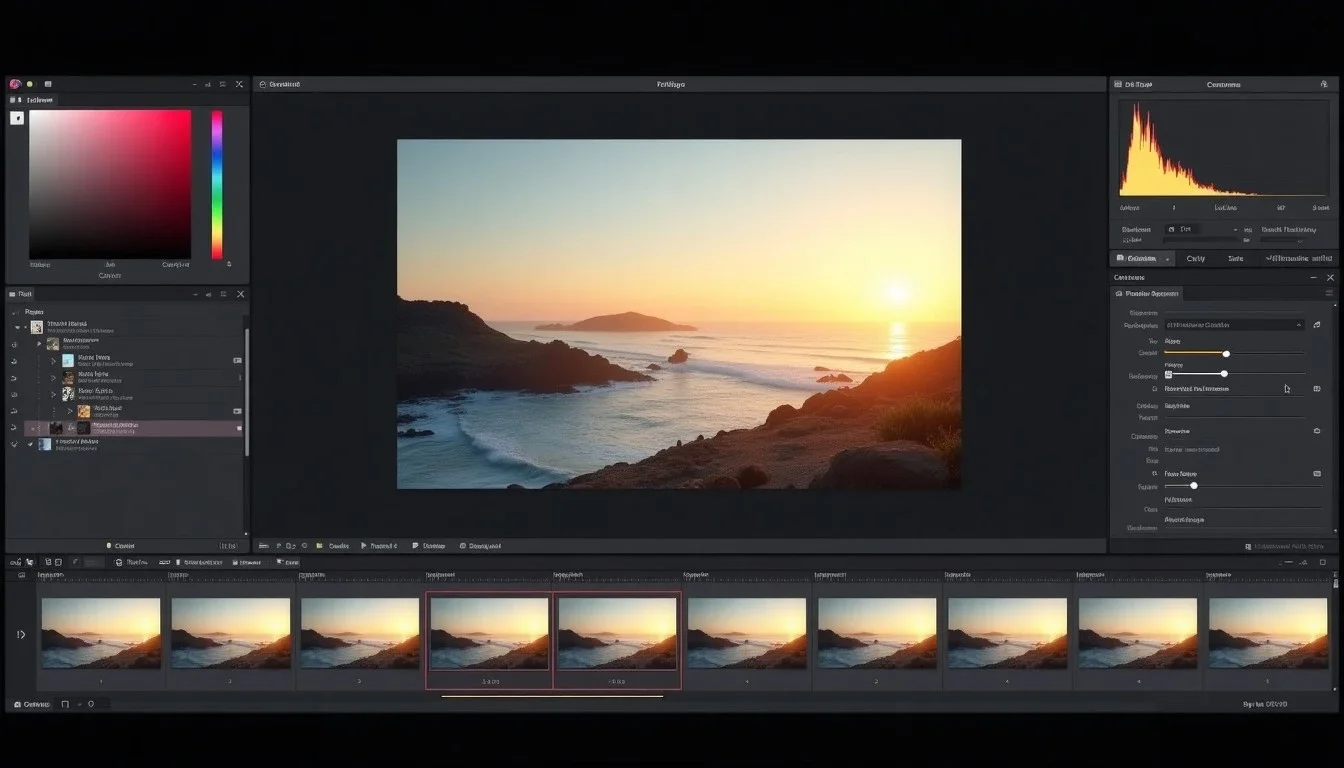Screen dimensions: 1344x768
Task: Select the third filmstrip thumbnail
Action: 360,634
